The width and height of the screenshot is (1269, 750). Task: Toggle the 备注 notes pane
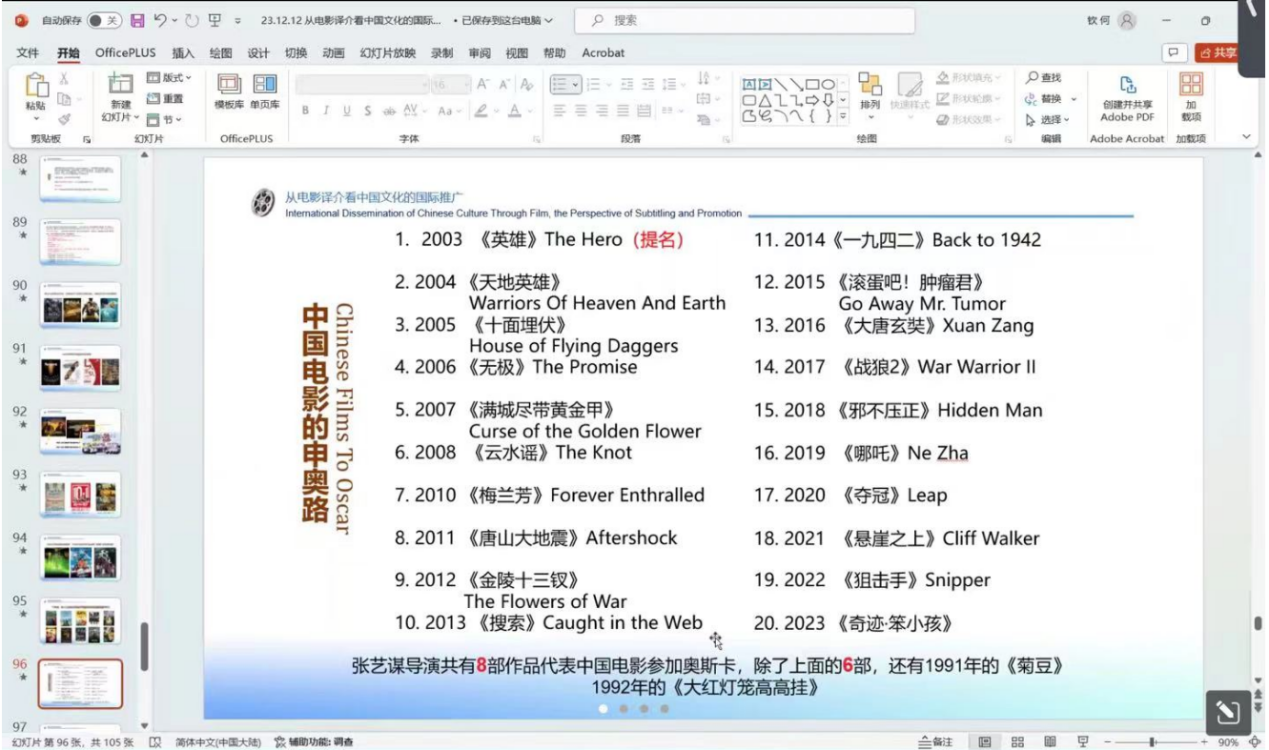coord(936,742)
